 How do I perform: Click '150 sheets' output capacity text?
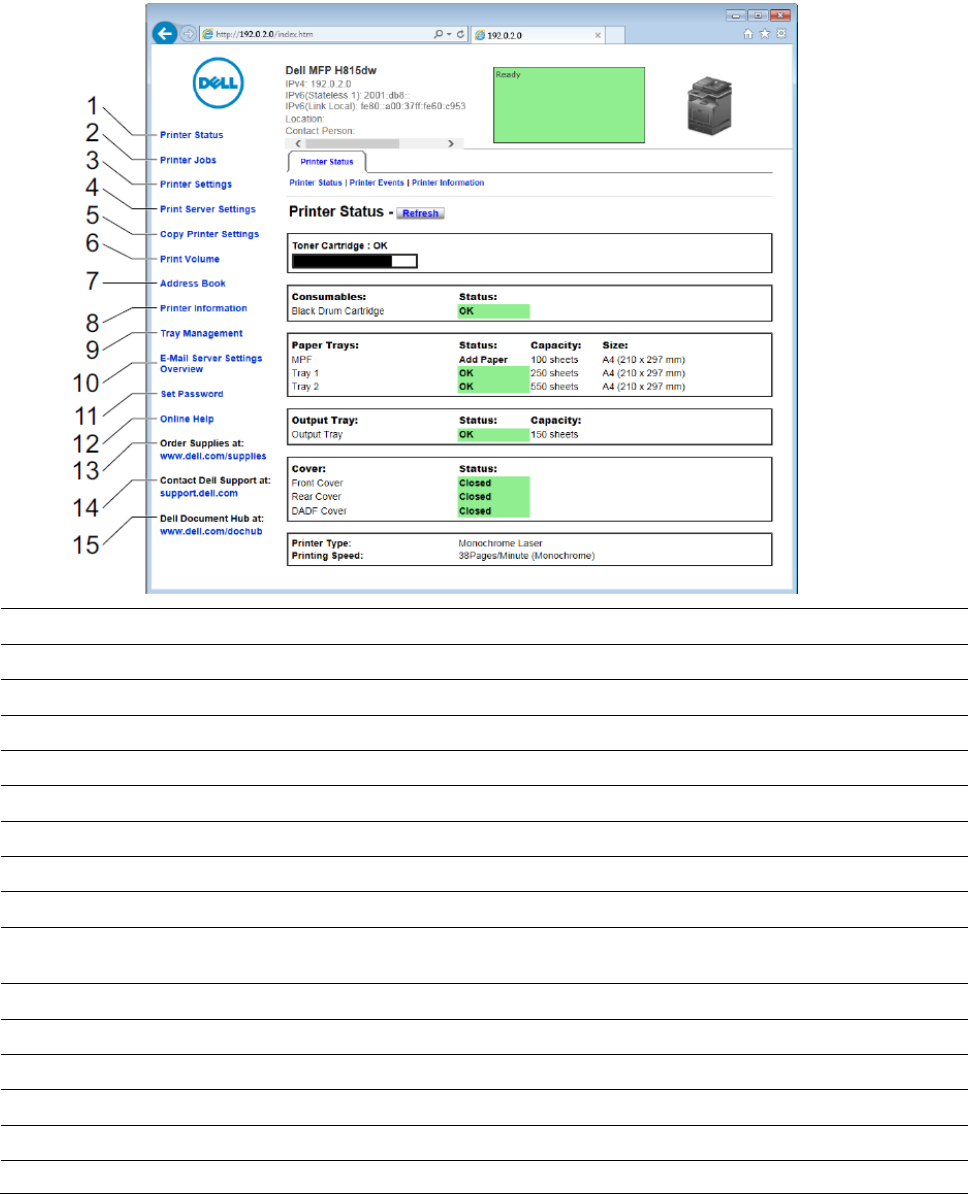[x=554, y=435]
